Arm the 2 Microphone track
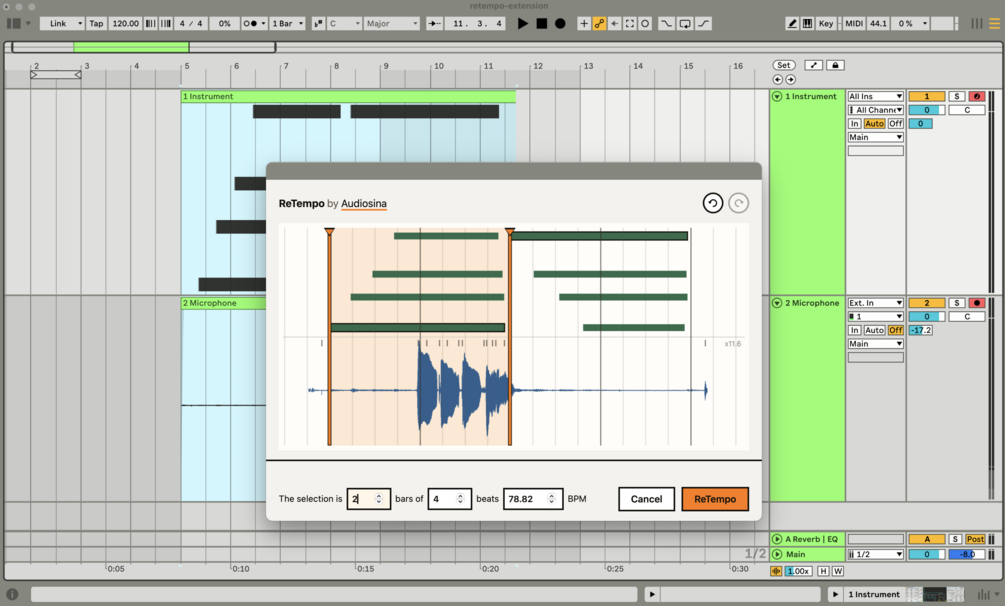The width and height of the screenshot is (1005, 606). [977, 303]
